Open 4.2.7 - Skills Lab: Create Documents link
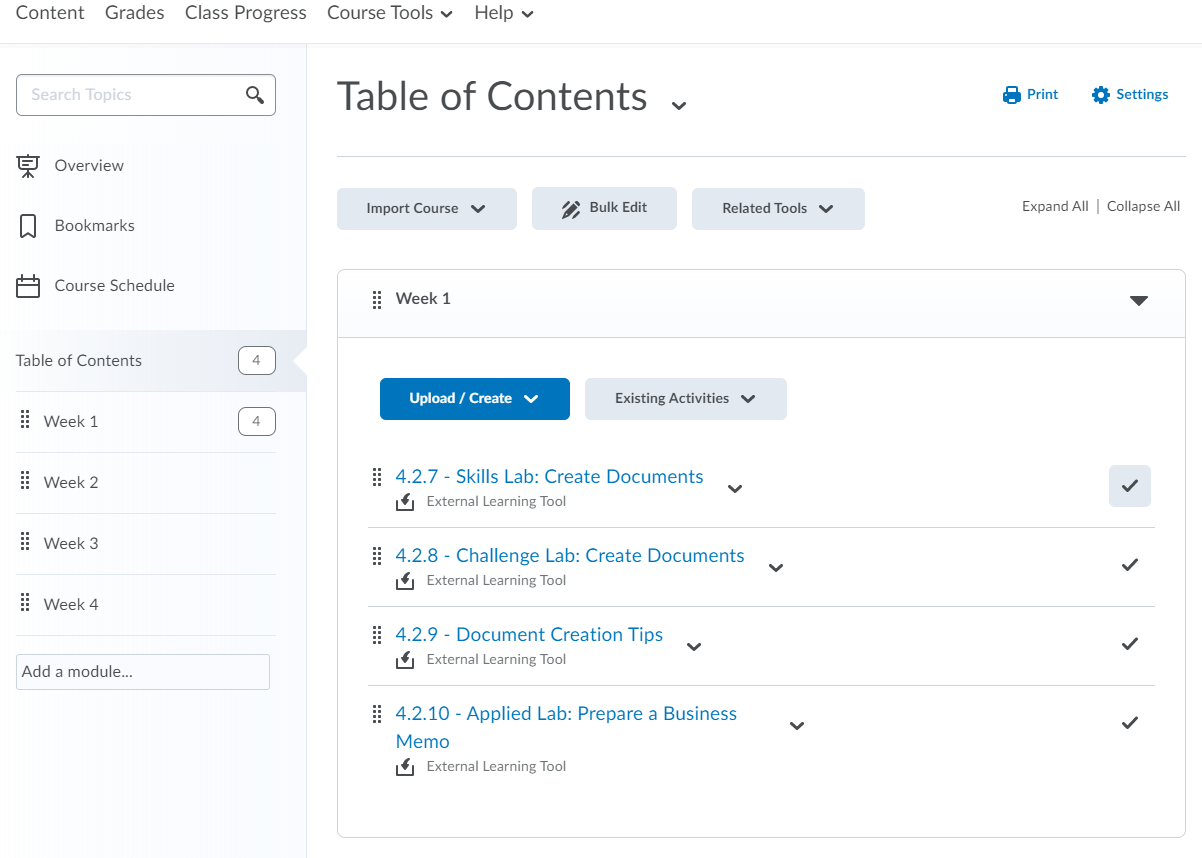The image size is (1202, 858). tap(550, 477)
